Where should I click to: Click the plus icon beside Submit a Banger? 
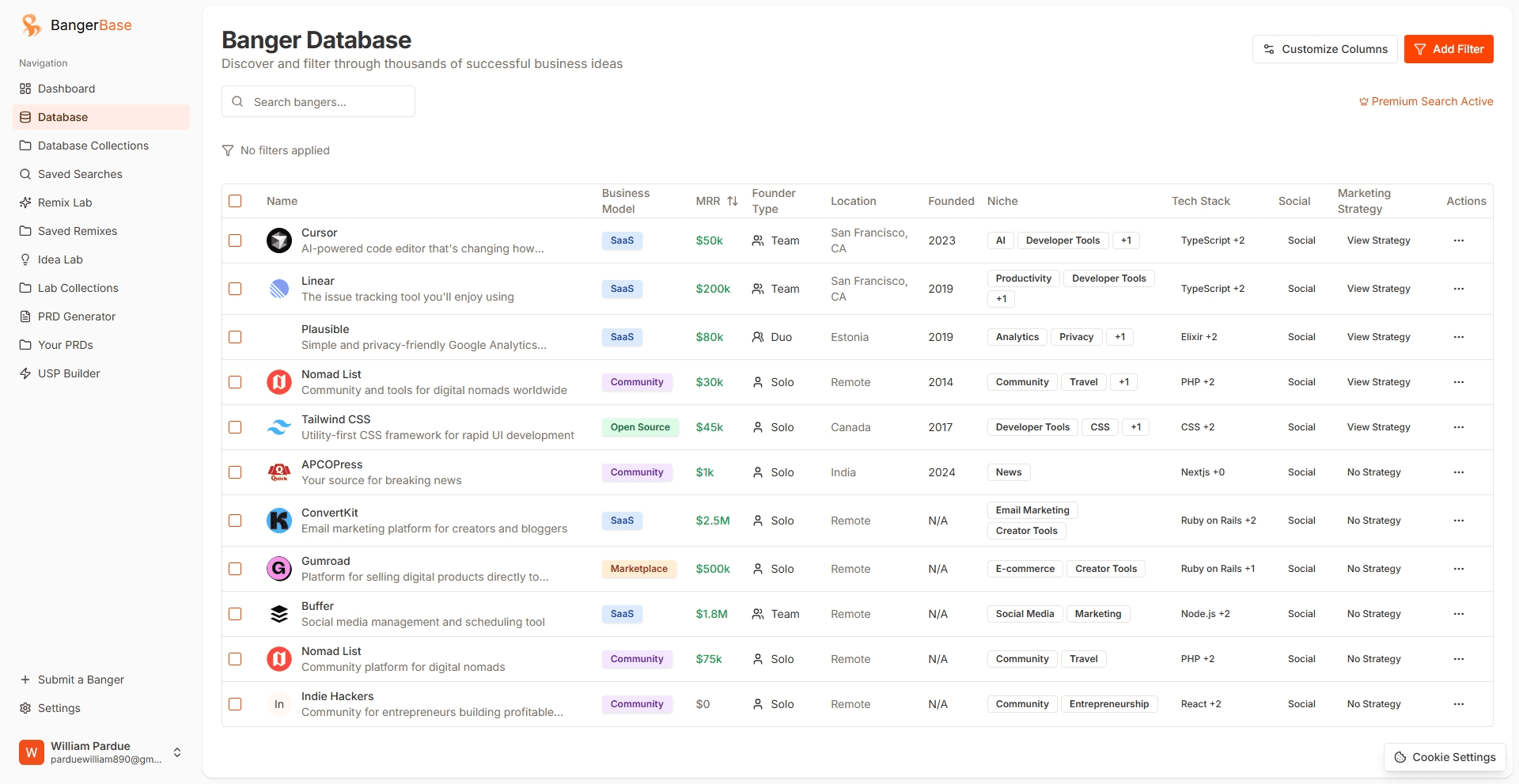click(x=25, y=680)
